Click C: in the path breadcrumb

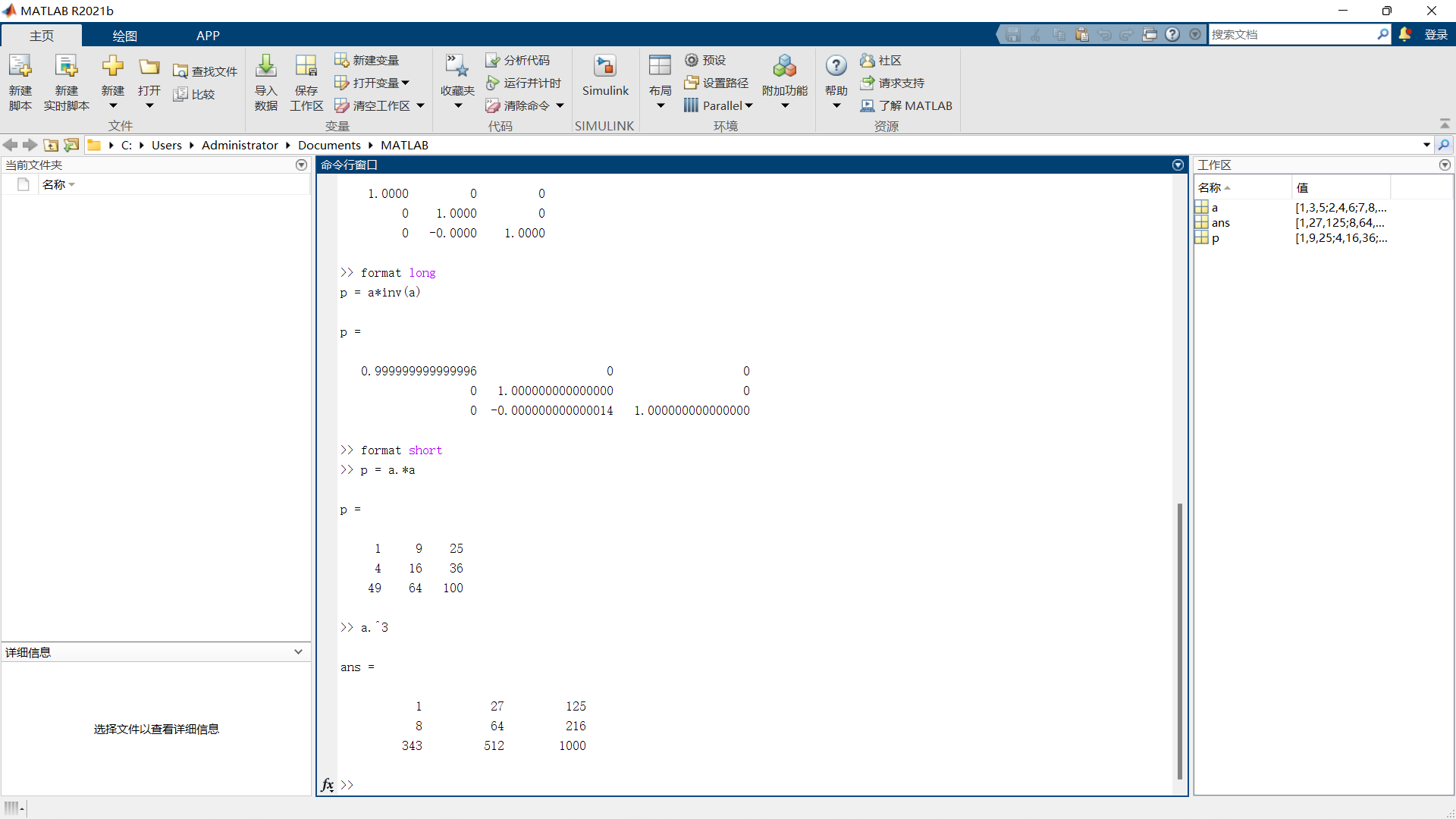tap(127, 145)
